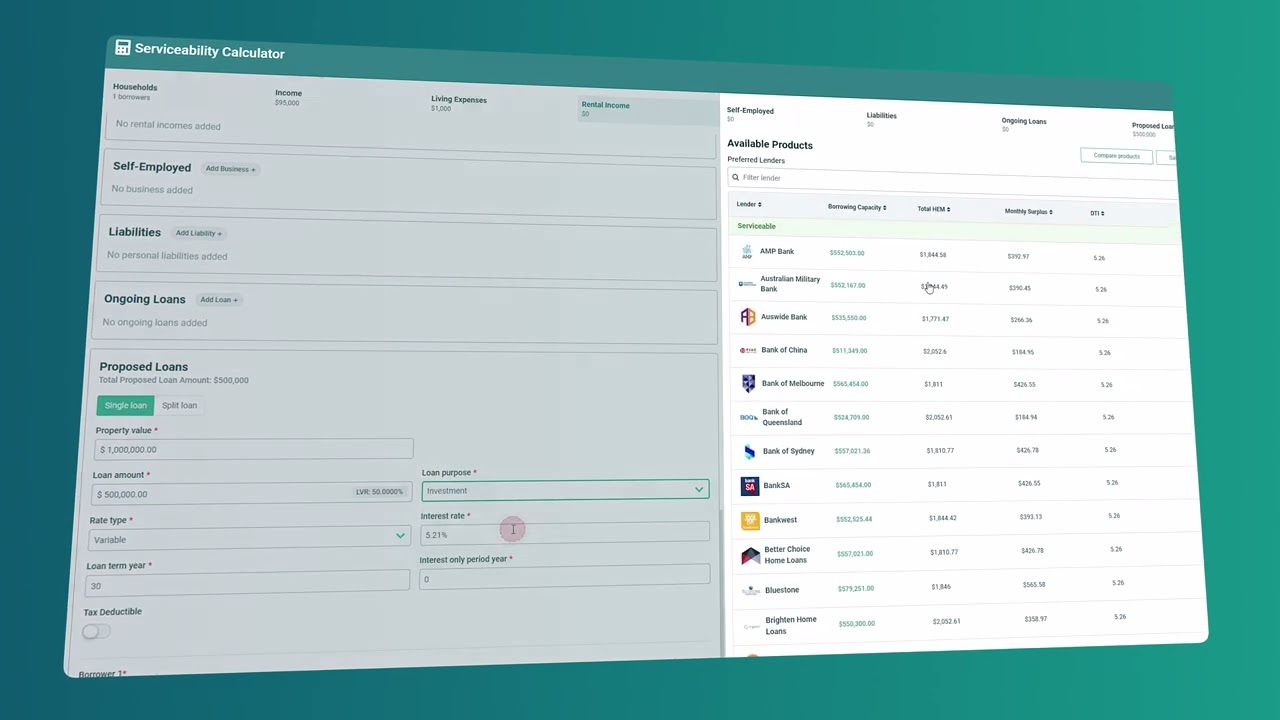Toggle the Tax Deductible switch

(96, 631)
